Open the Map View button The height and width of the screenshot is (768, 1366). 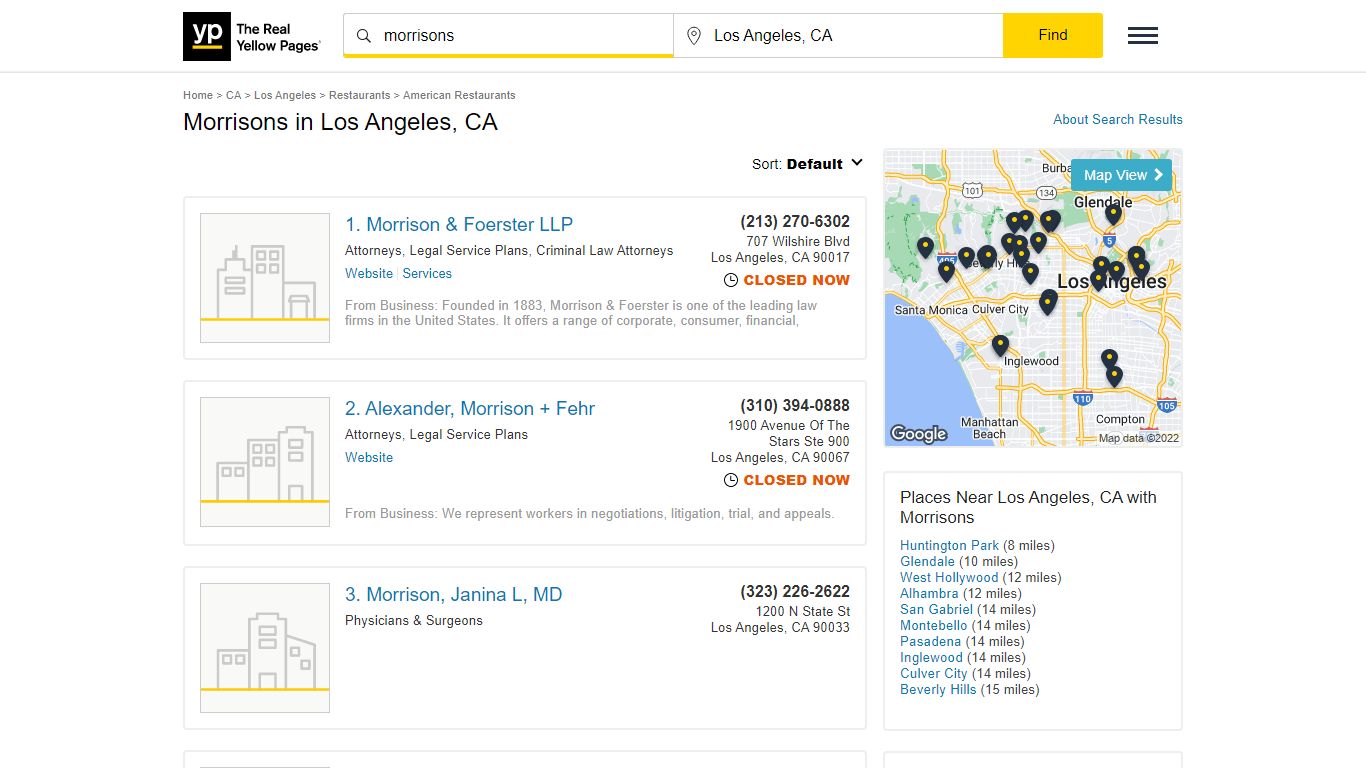click(x=1121, y=175)
